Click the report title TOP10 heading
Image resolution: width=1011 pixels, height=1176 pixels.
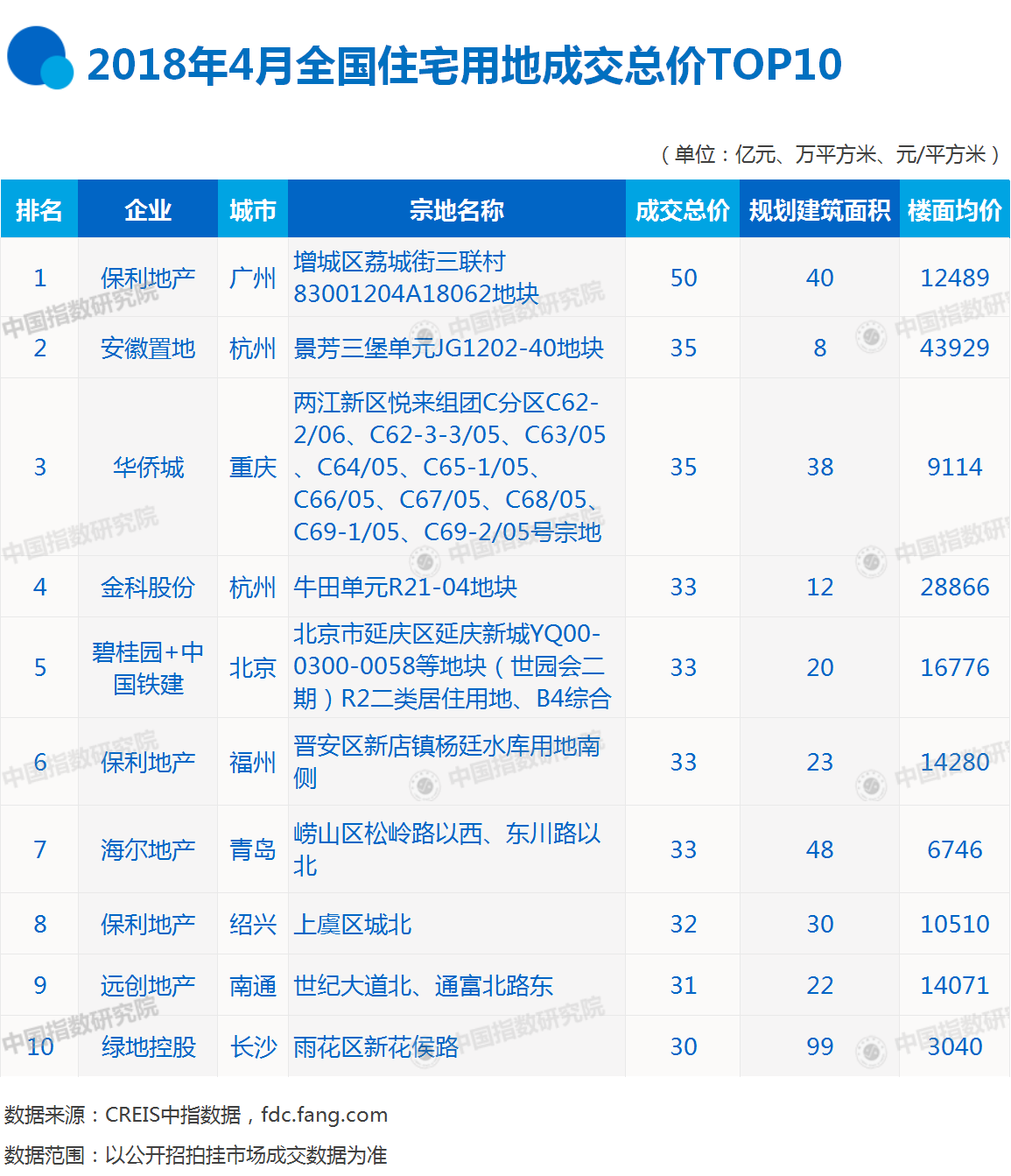[x=464, y=67]
